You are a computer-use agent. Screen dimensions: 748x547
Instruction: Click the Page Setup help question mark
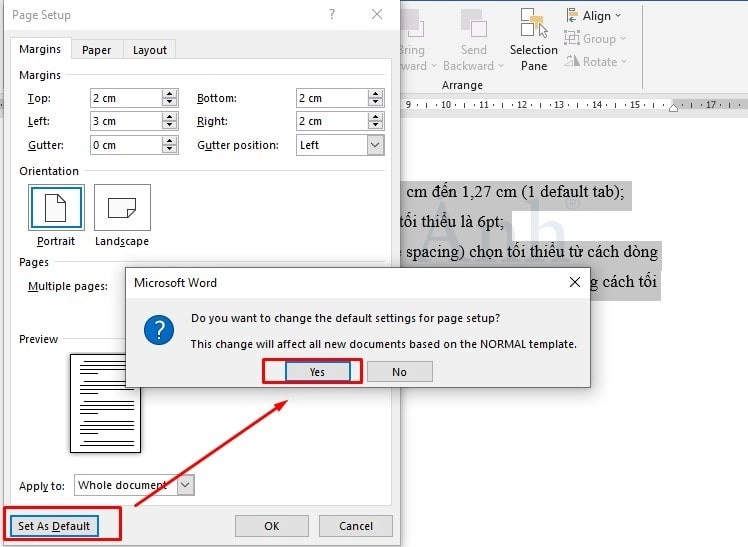332,14
